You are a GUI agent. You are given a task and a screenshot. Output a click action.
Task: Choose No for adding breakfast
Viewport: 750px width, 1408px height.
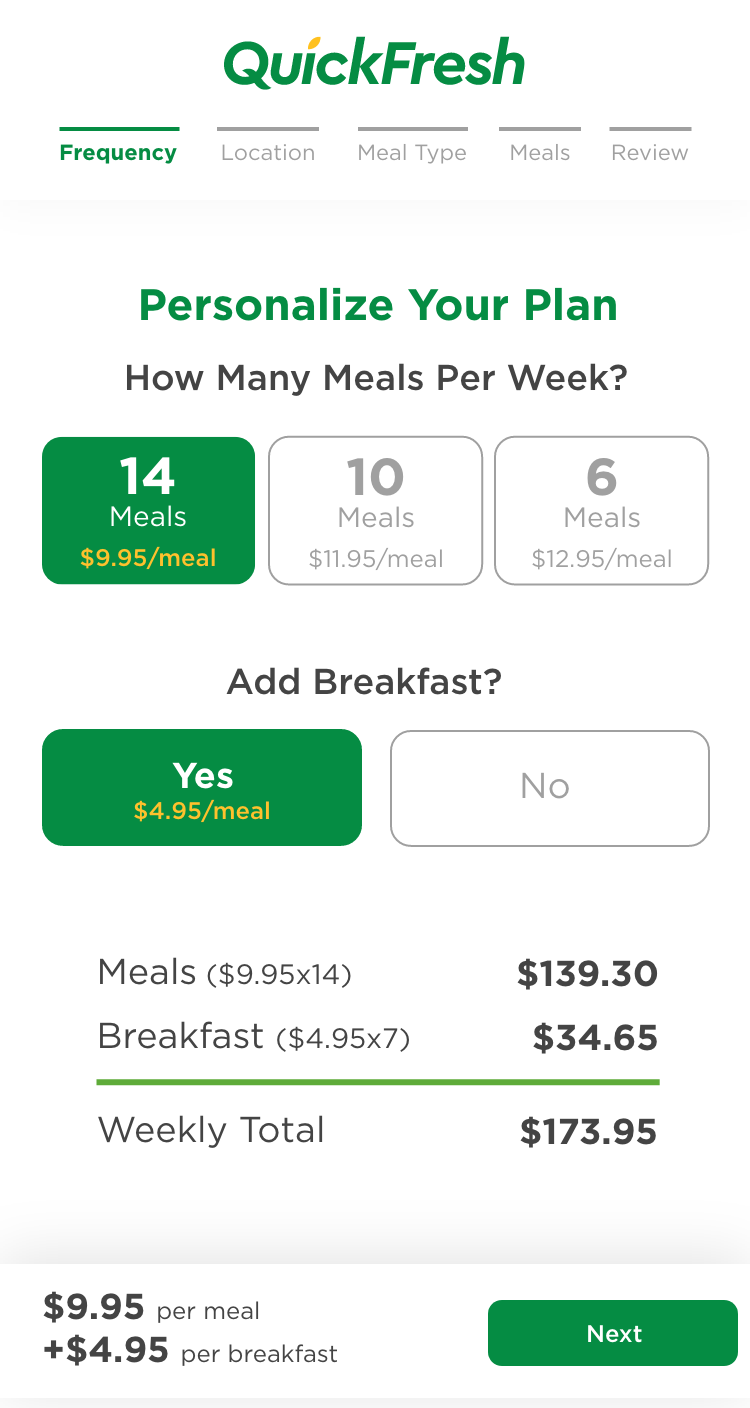coord(549,788)
